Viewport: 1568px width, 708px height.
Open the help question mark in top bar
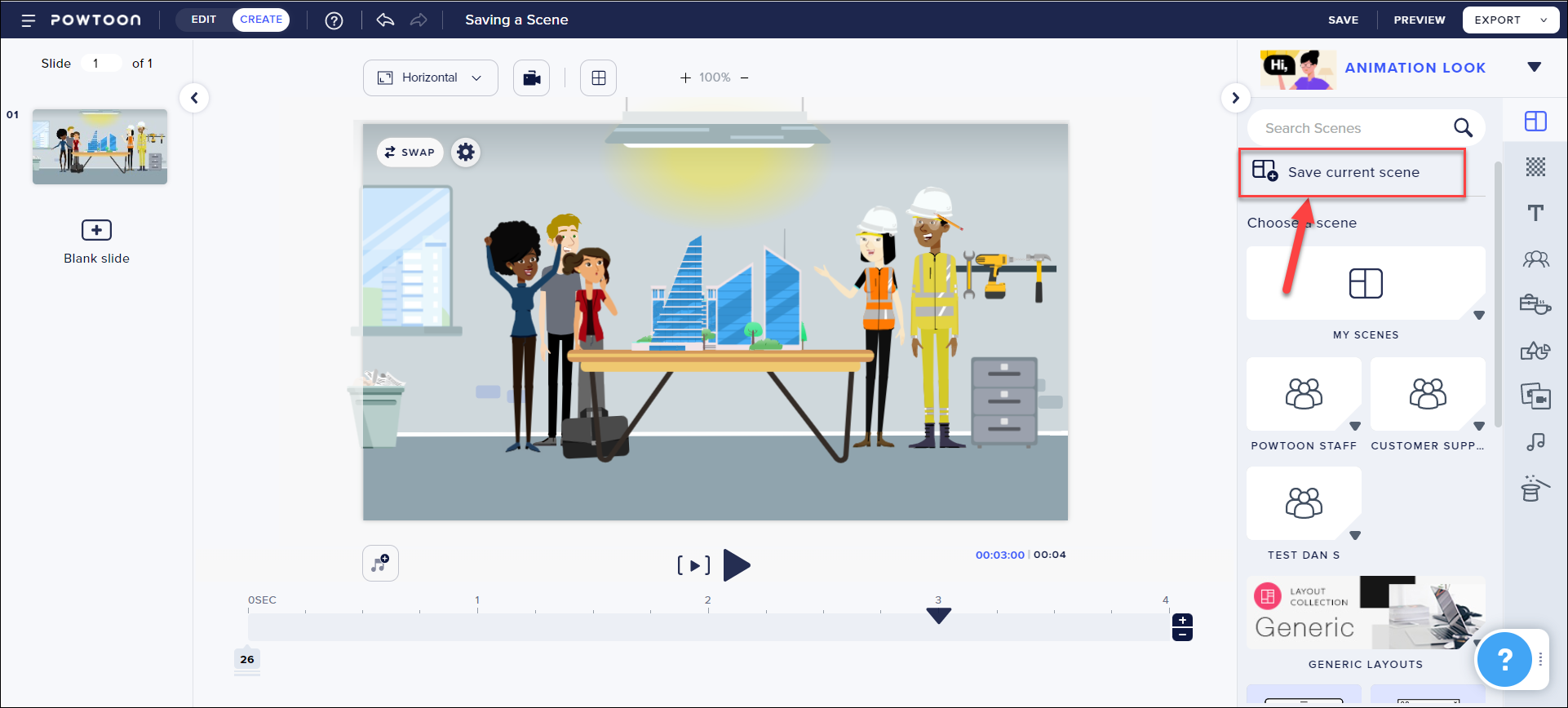click(334, 20)
